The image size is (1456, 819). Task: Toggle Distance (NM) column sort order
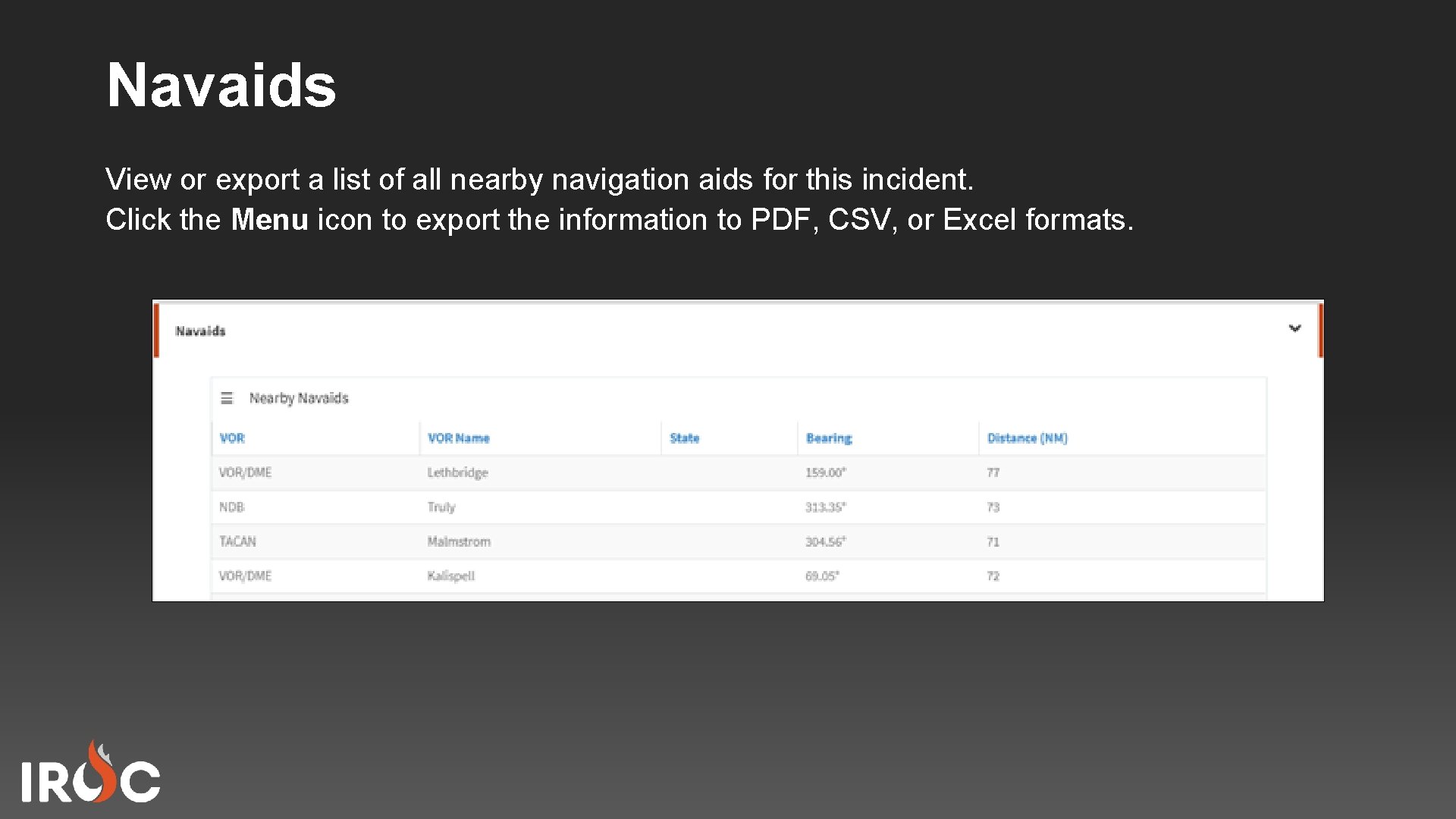point(1028,438)
